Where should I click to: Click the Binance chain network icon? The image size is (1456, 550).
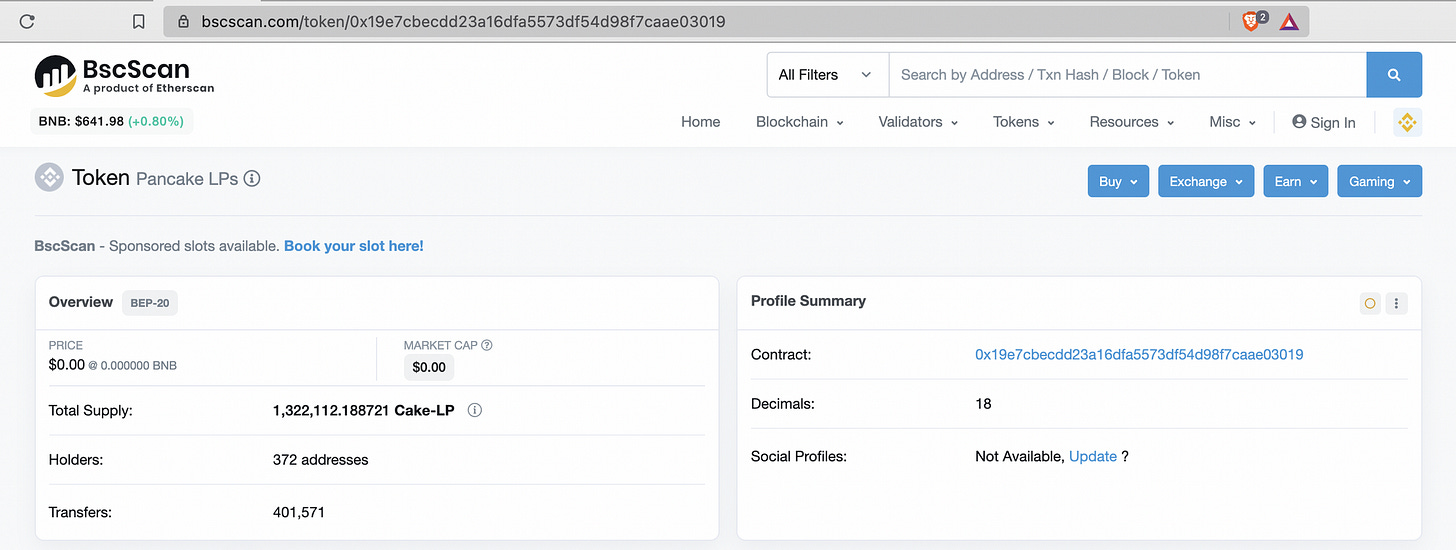[x=1407, y=122]
